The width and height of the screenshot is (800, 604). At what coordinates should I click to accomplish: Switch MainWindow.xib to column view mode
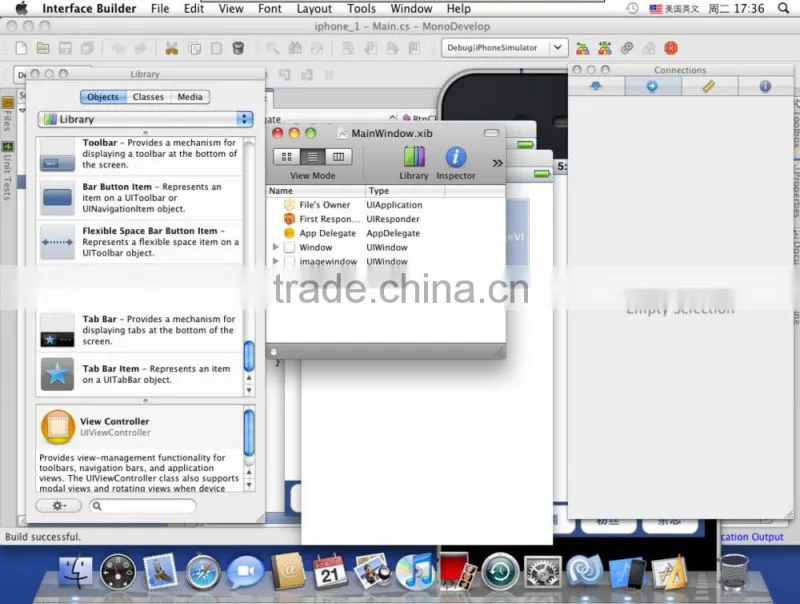click(338, 157)
